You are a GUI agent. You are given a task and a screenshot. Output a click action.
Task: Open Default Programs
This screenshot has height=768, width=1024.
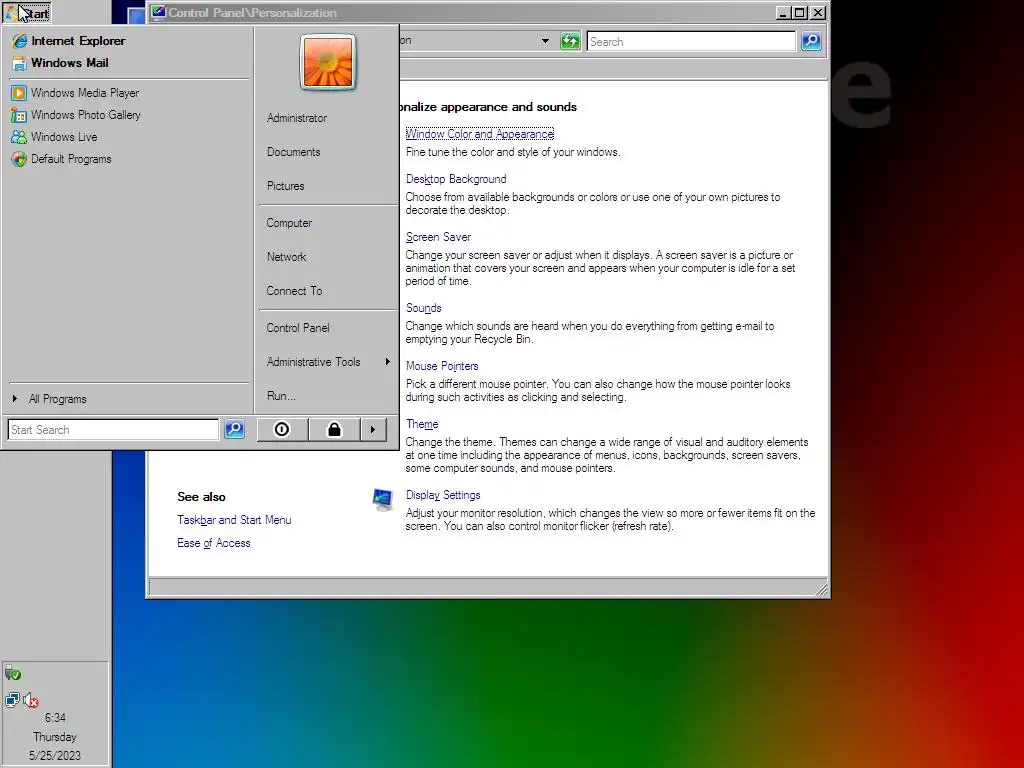coord(61,159)
